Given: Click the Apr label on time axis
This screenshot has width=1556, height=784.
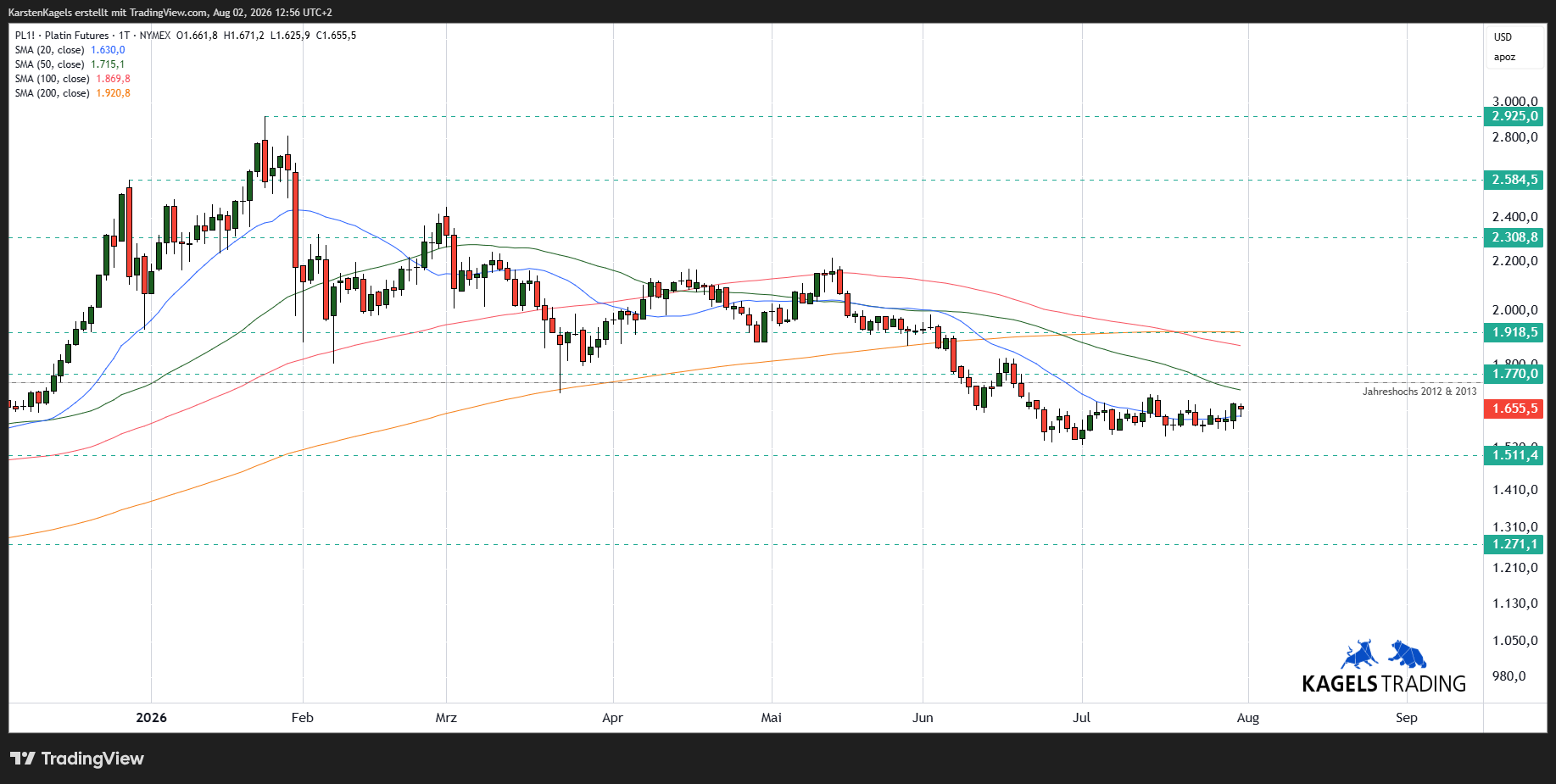Looking at the screenshot, I should coord(612,718).
